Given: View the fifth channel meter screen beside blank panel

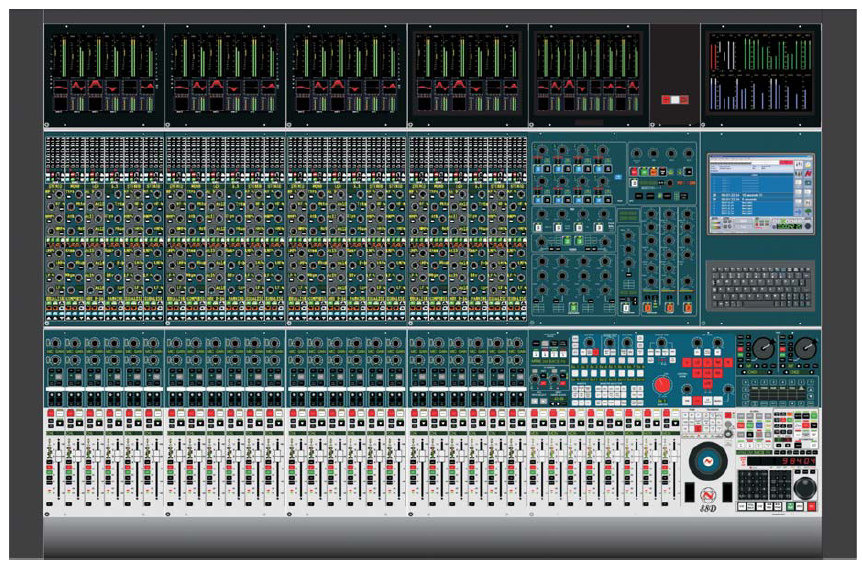Looking at the screenshot, I should [x=589, y=74].
